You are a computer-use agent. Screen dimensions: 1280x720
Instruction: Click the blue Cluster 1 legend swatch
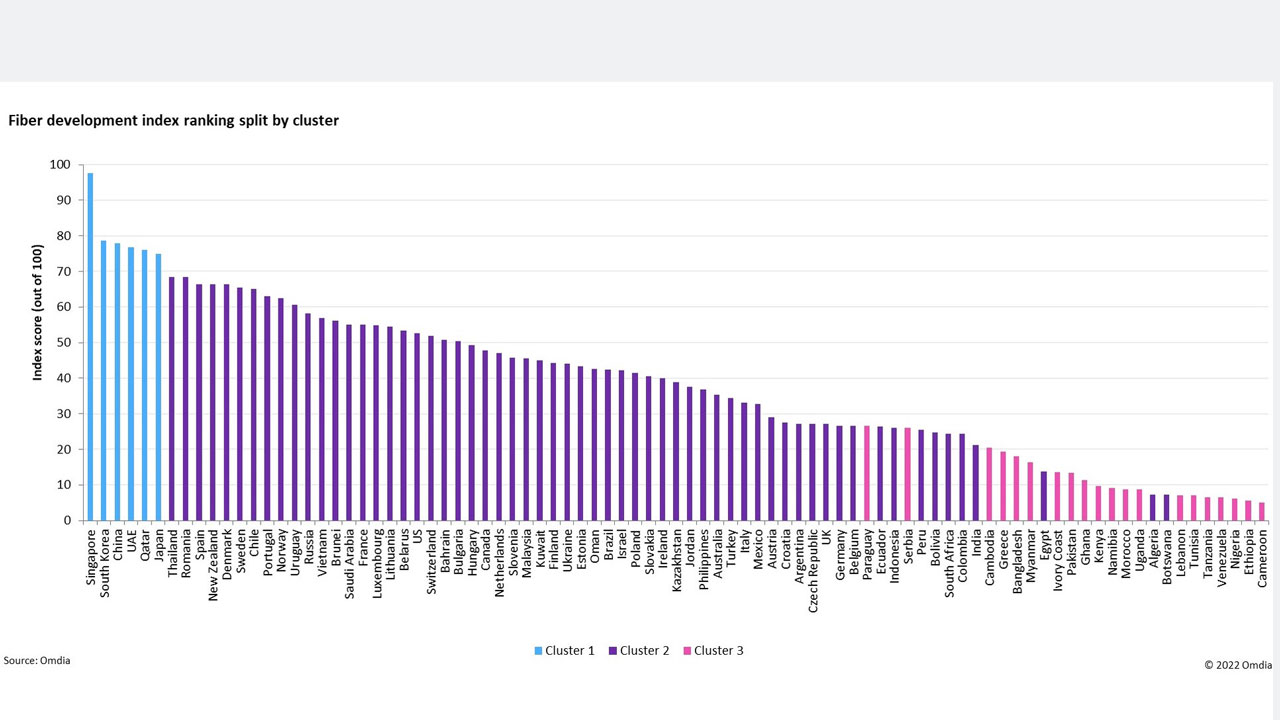pos(538,651)
